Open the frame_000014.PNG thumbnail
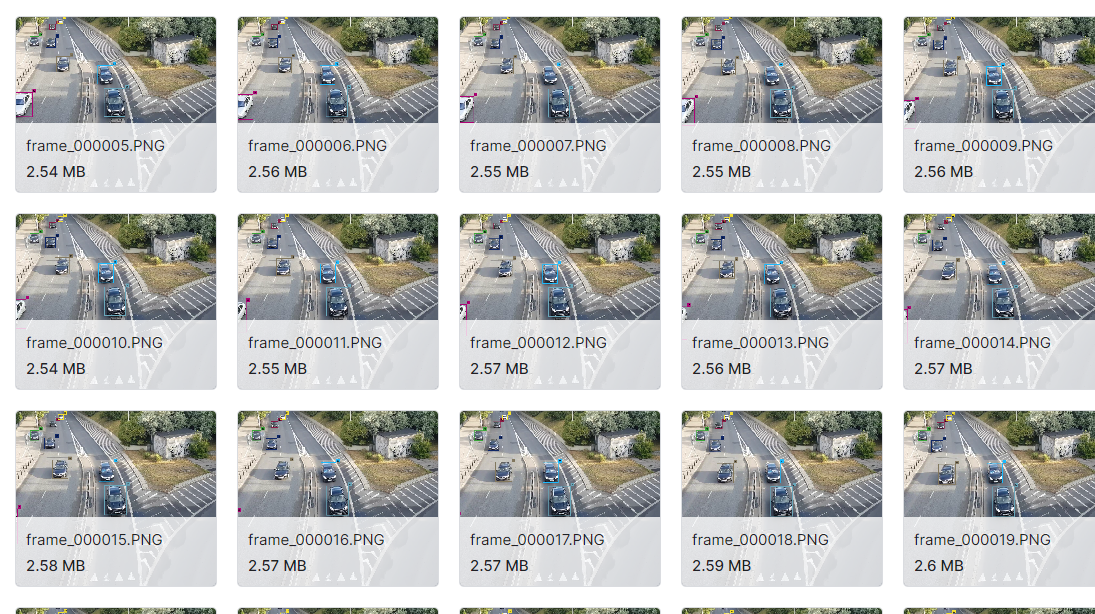Image resolution: width=1095 pixels, height=614 pixels. 999,267
